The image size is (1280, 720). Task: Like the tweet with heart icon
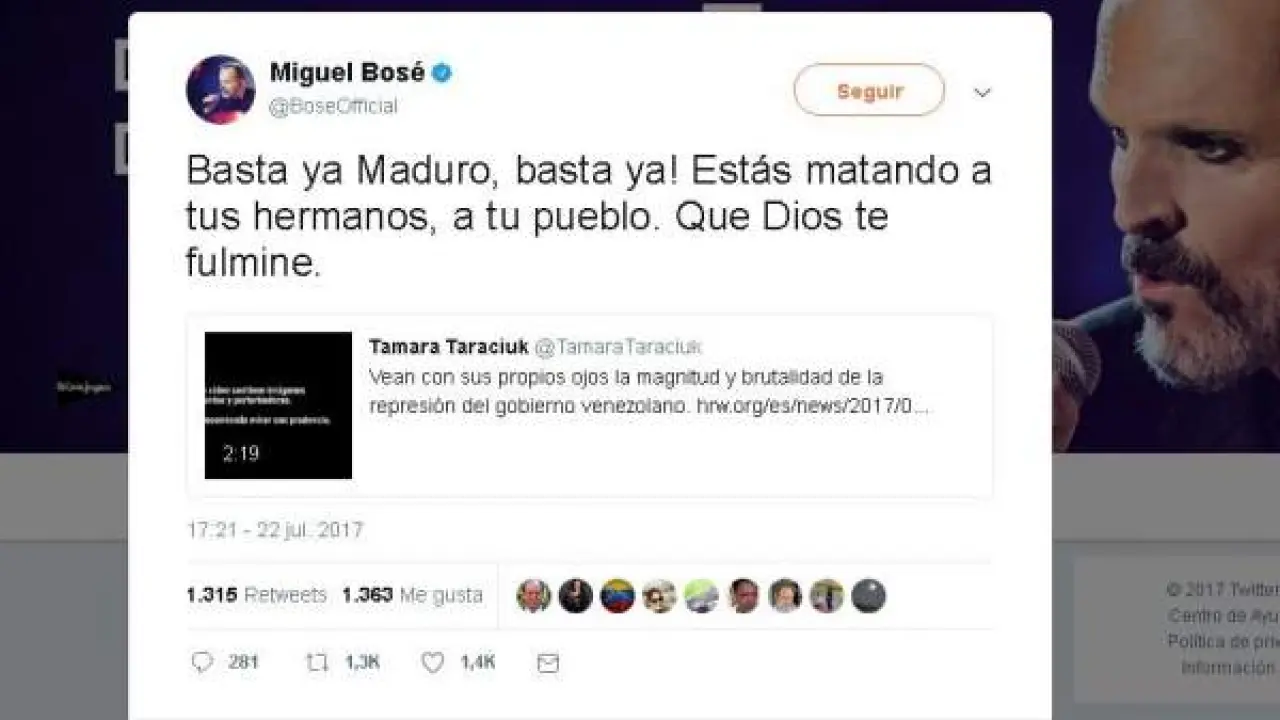[x=432, y=662]
